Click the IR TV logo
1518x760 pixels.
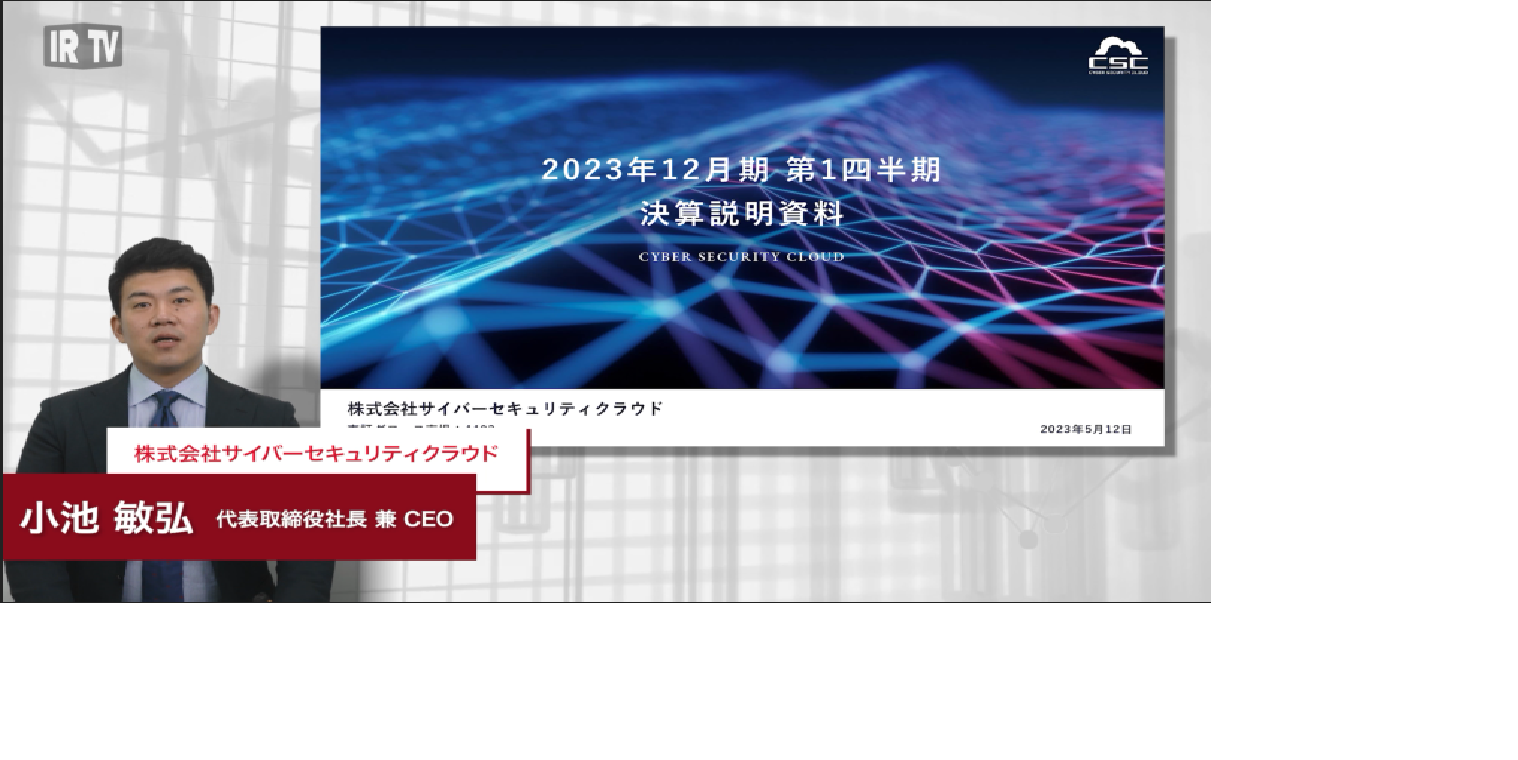(x=83, y=46)
